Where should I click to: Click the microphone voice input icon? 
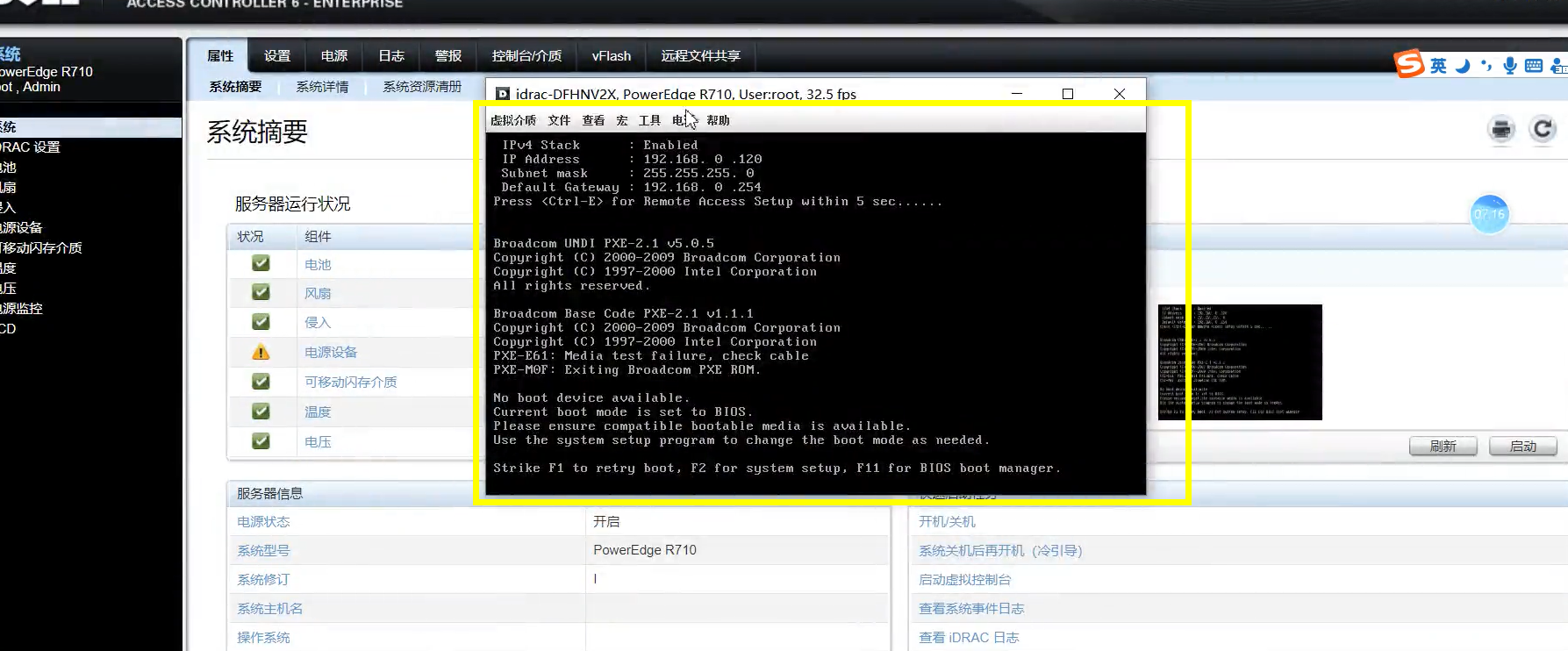point(1510,66)
